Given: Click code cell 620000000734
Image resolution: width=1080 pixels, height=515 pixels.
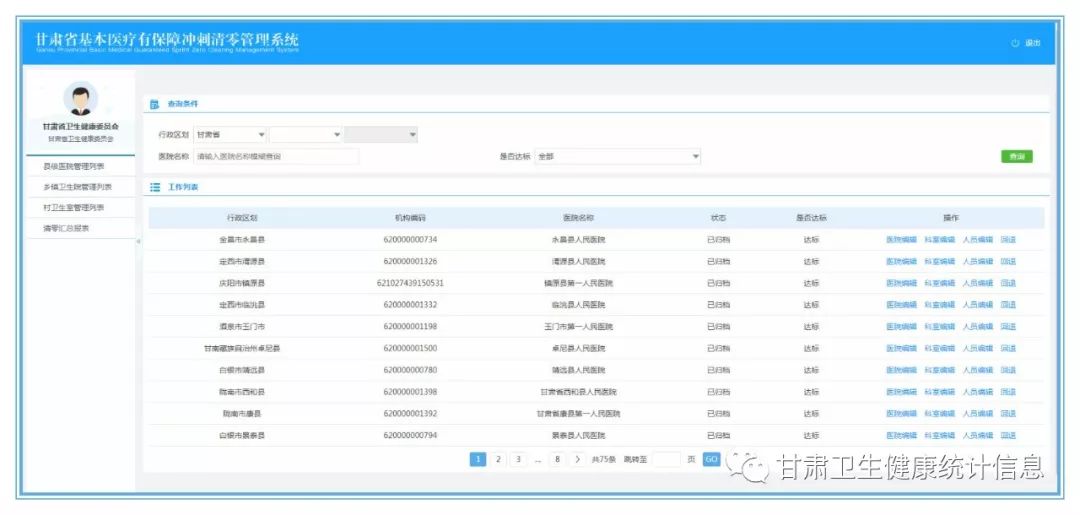Looking at the screenshot, I should tap(411, 240).
